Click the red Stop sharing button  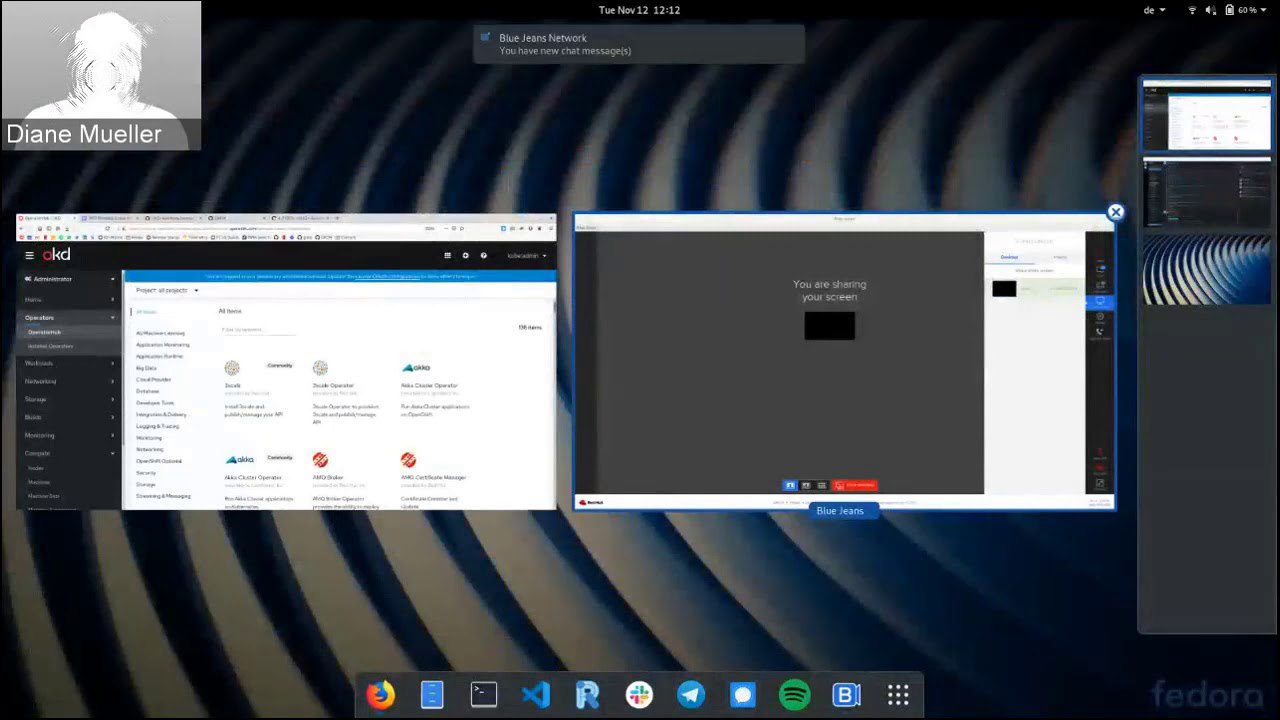point(855,485)
